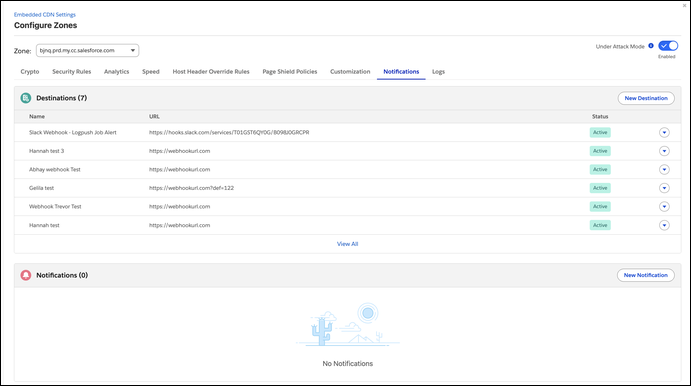691x386 pixels.
Task: Open the Analytics tab
Action: (x=116, y=71)
